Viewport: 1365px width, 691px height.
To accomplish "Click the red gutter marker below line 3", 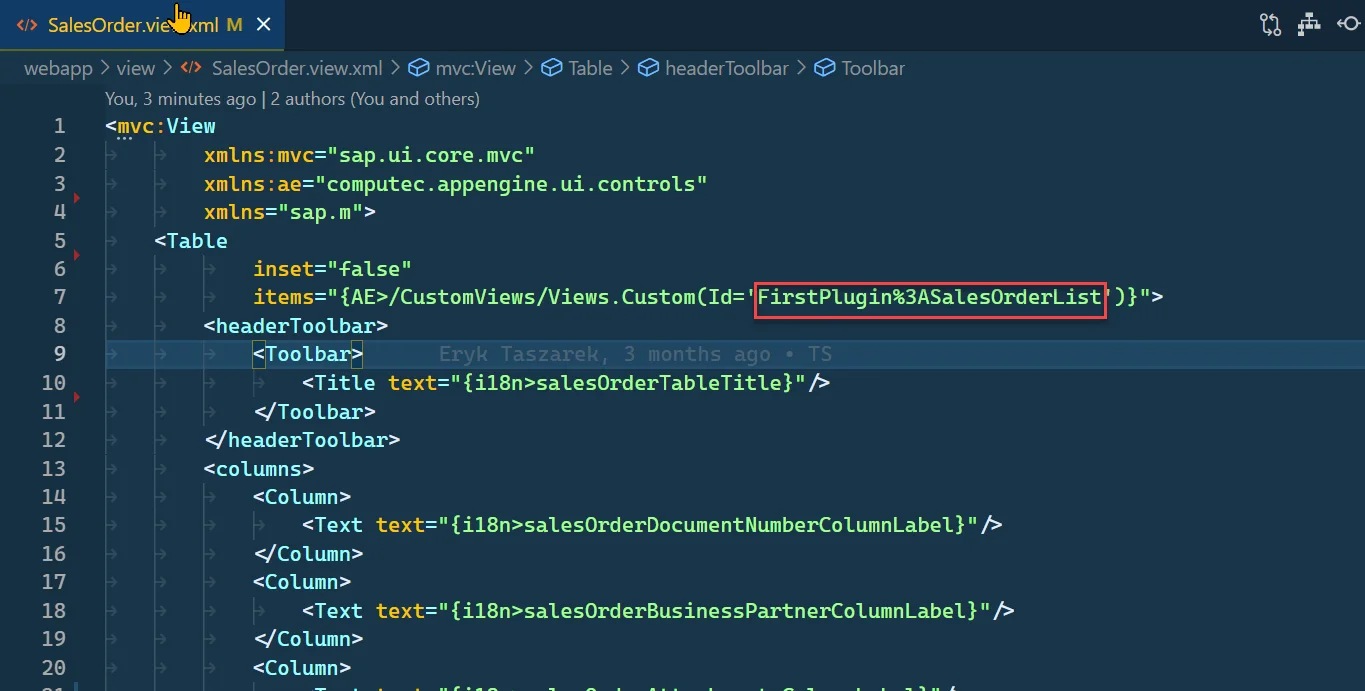I will click(77, 198).
